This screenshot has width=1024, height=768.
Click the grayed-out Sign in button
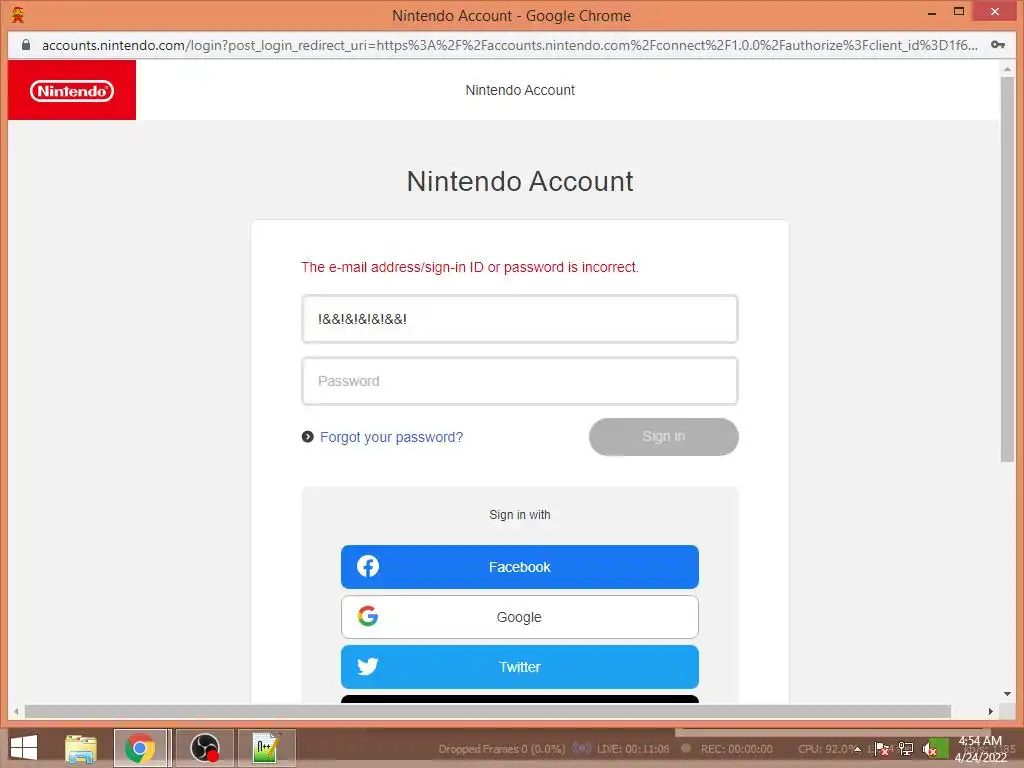[664, 436]
